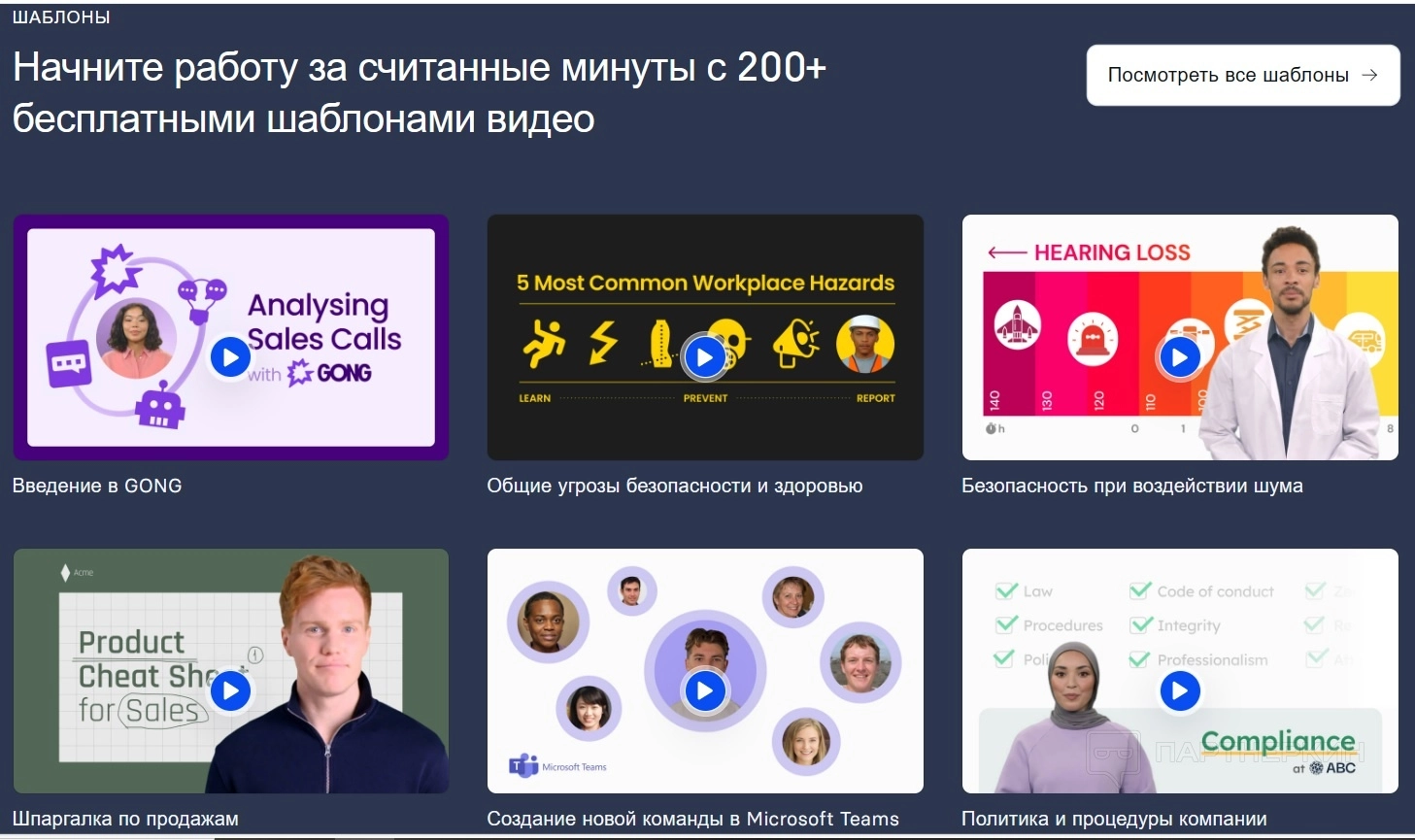This screenshot has width=1415, height=840.
Task: Click the arrow icon on Посмотреть все шаблоны
Action: click(x=1369, y=75)
